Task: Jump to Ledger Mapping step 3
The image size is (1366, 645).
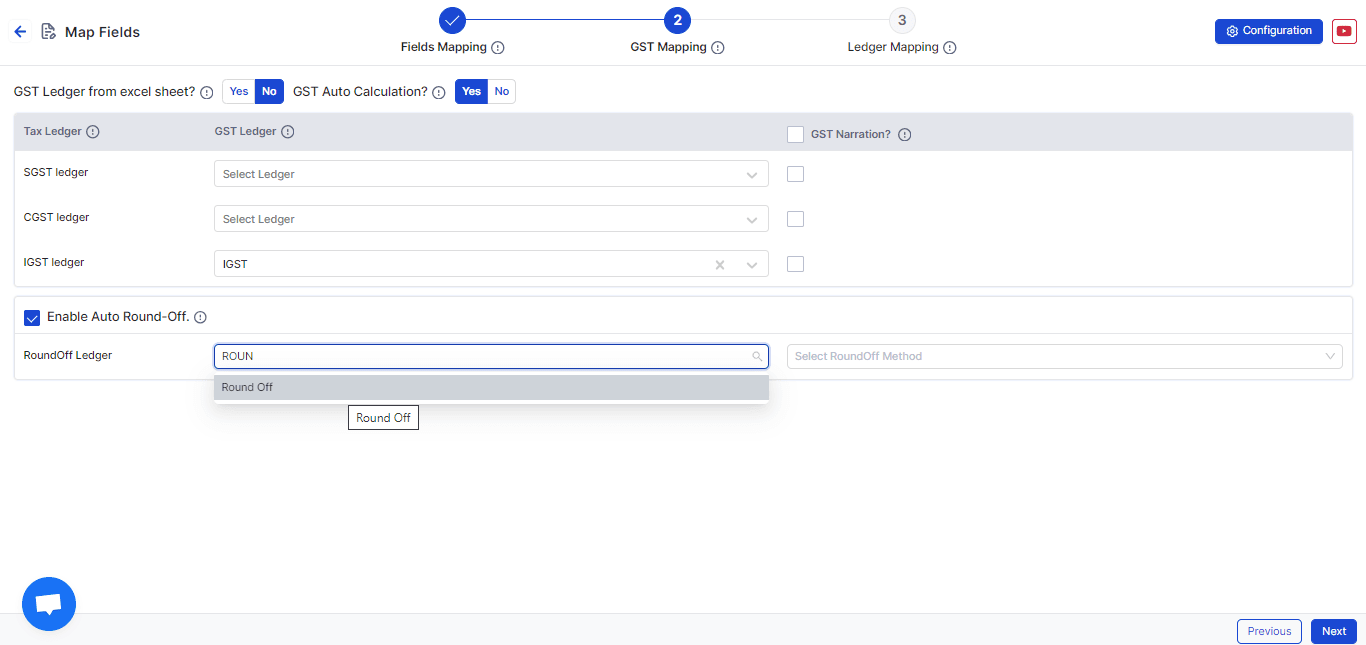Action: pyautogui.click(x=902, y=20)
